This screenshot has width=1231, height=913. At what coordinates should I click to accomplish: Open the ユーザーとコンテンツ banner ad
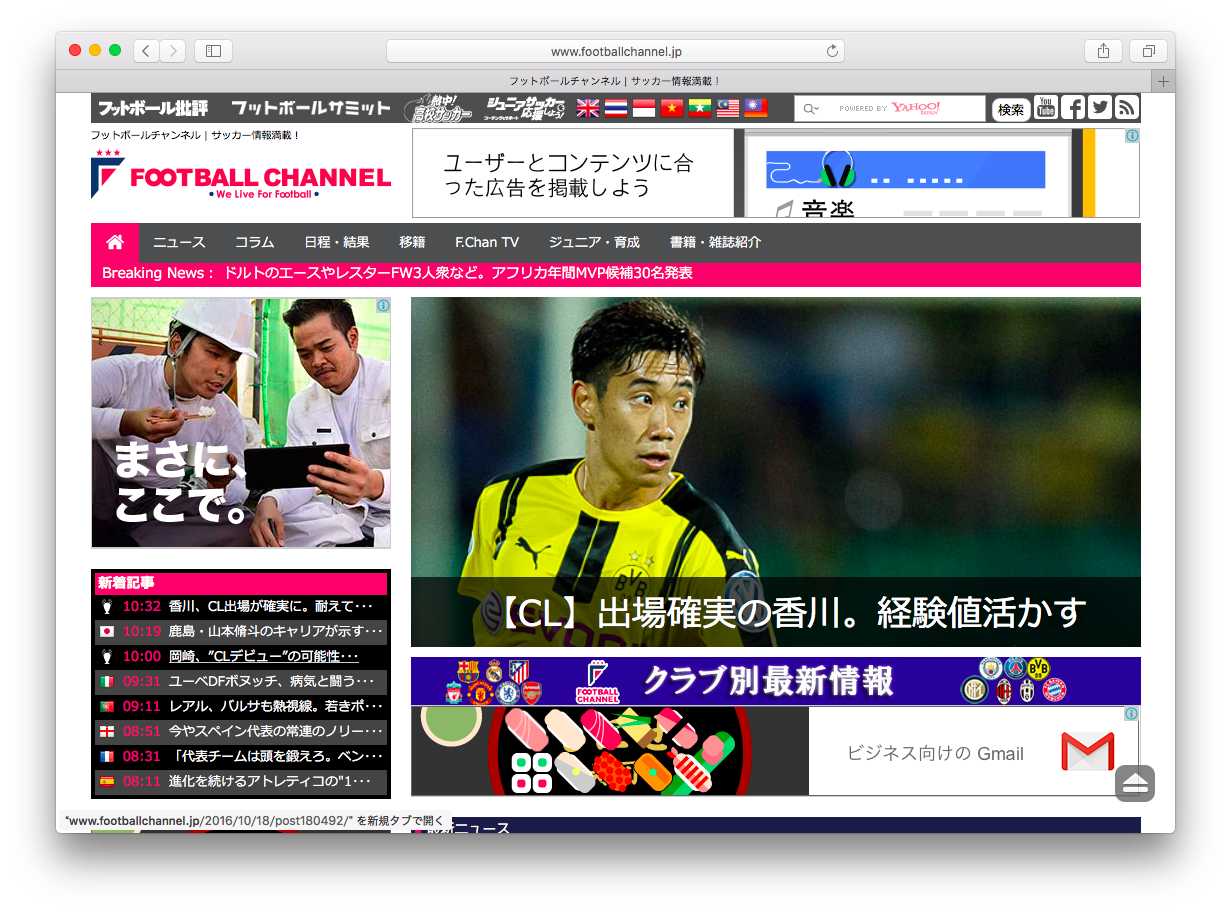coord(775,173)
